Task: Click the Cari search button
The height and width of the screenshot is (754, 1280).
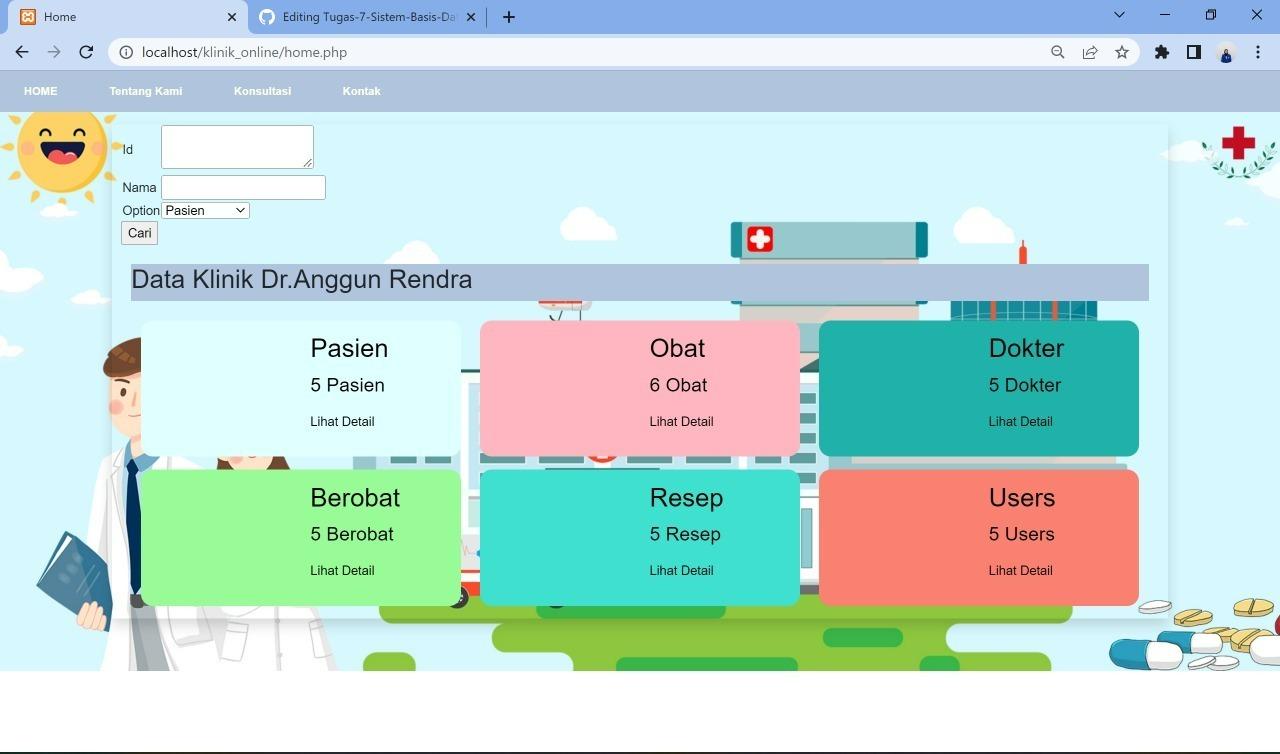Action: [x=139, y=233]
